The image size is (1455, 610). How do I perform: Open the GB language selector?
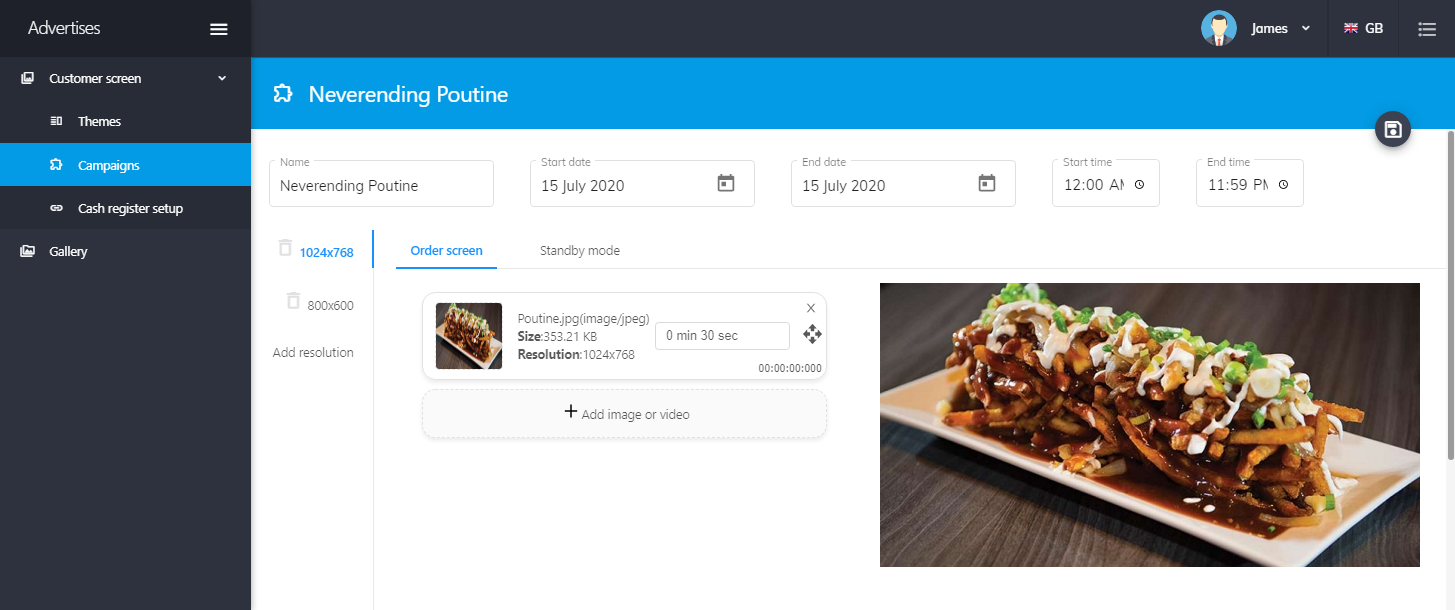coord(1363,29)
